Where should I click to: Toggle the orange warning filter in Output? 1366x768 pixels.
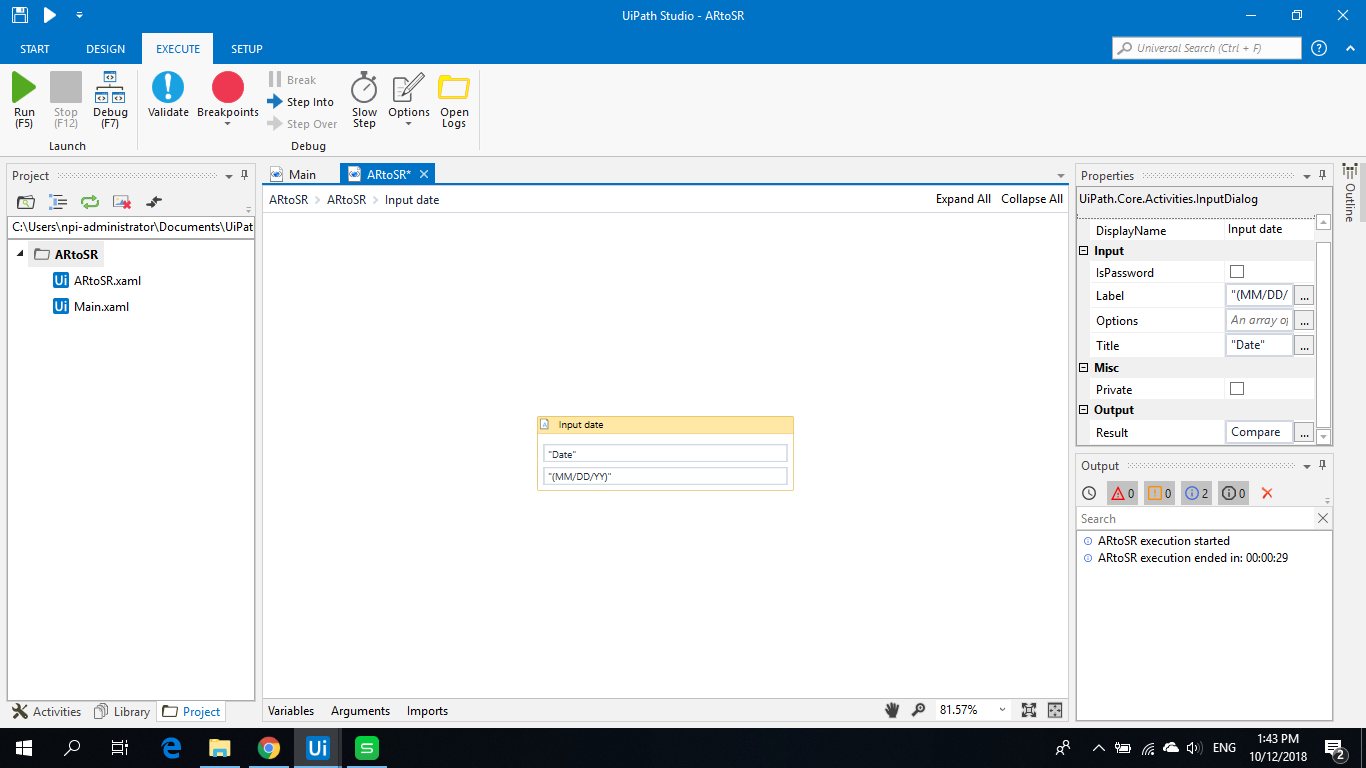pyautogui.click(x=1160, y=493)
